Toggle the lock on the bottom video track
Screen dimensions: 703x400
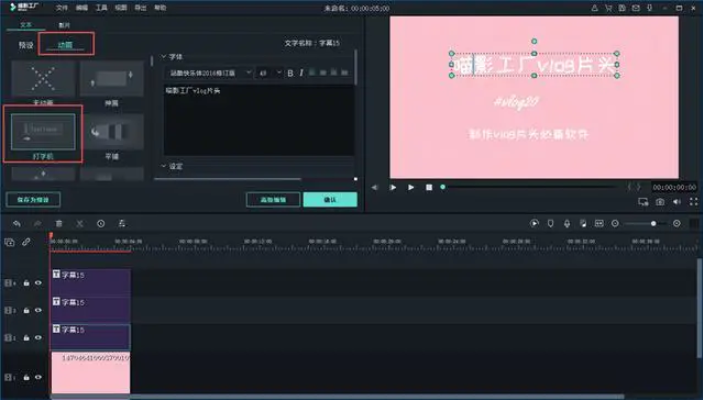point(26,377)
